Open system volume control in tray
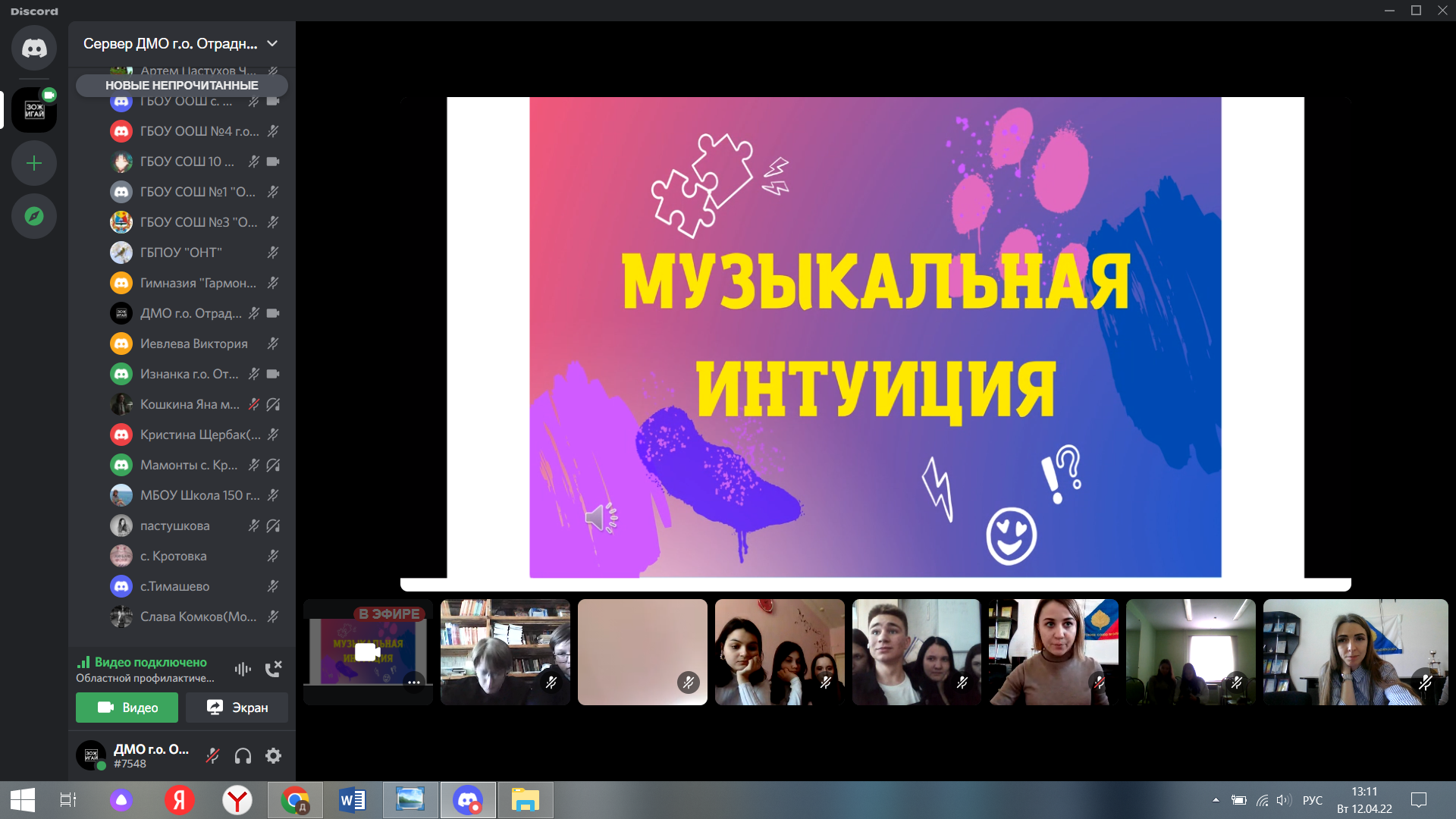Screen dimensions: 1456x819 tap(1283, 800)
